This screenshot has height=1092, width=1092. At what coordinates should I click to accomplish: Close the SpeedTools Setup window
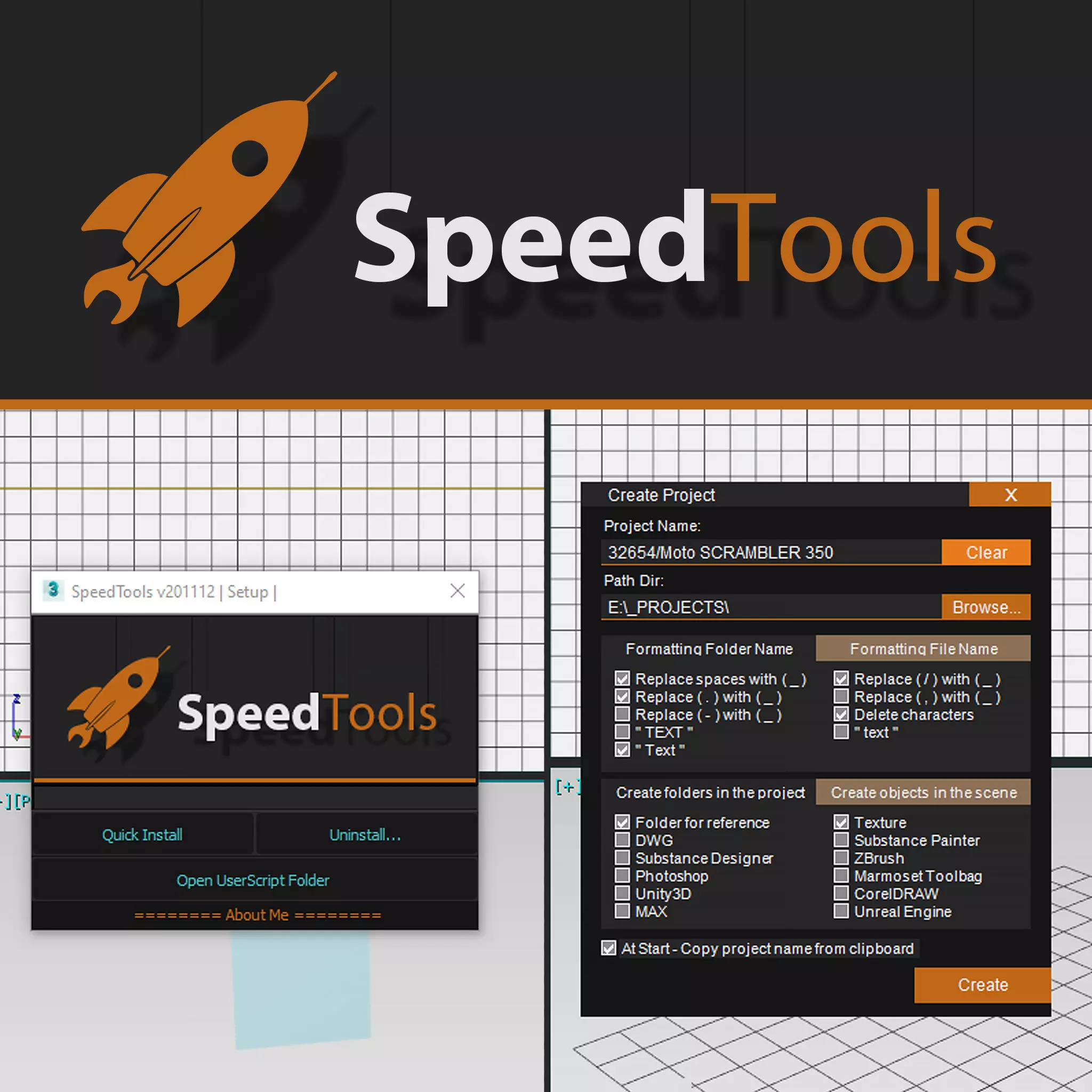457,591
